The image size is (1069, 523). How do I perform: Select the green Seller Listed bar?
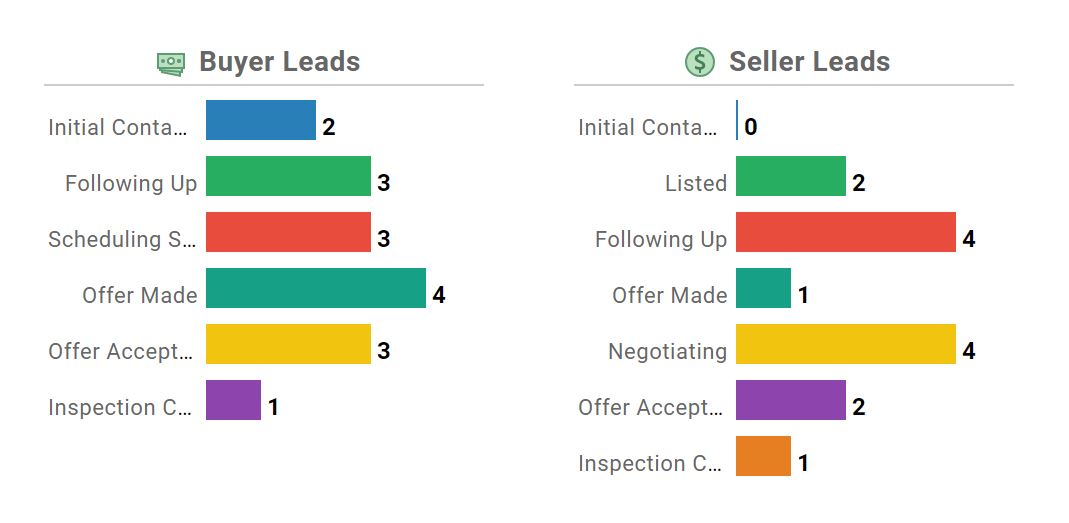click(790, 176)
